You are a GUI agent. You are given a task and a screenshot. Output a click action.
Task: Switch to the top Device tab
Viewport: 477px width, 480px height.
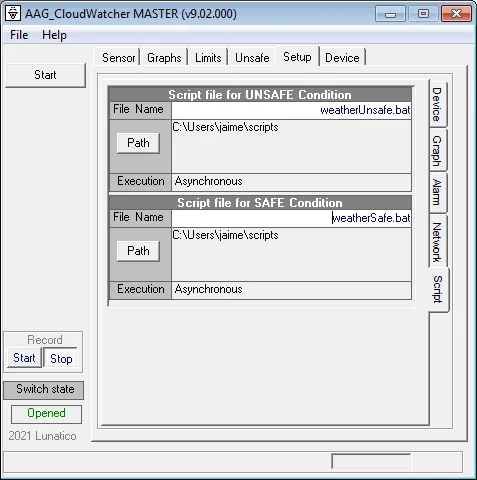(x=342, y=58)
